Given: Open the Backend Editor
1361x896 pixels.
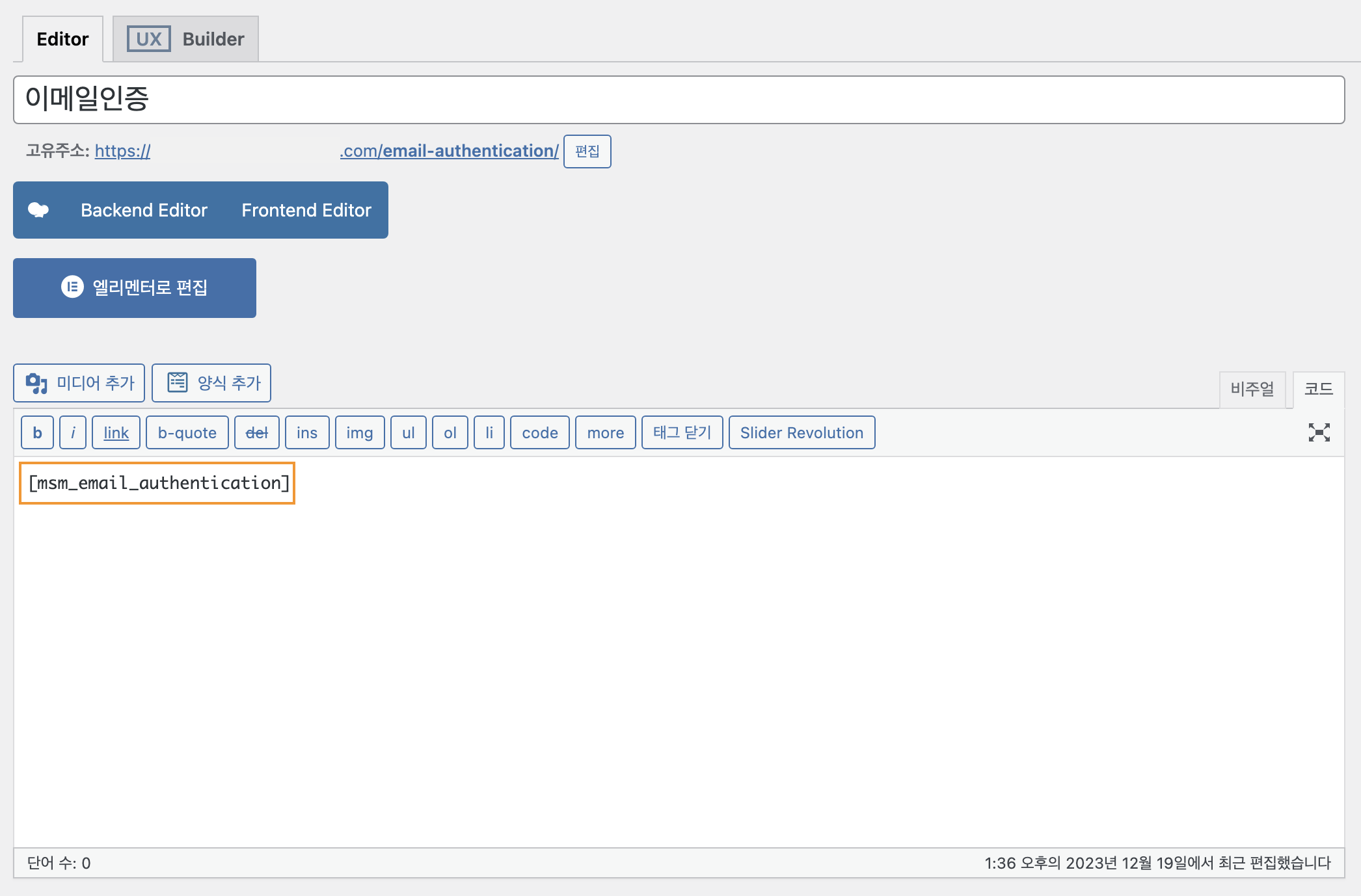Looking at the screenshot, I should 144,210.
